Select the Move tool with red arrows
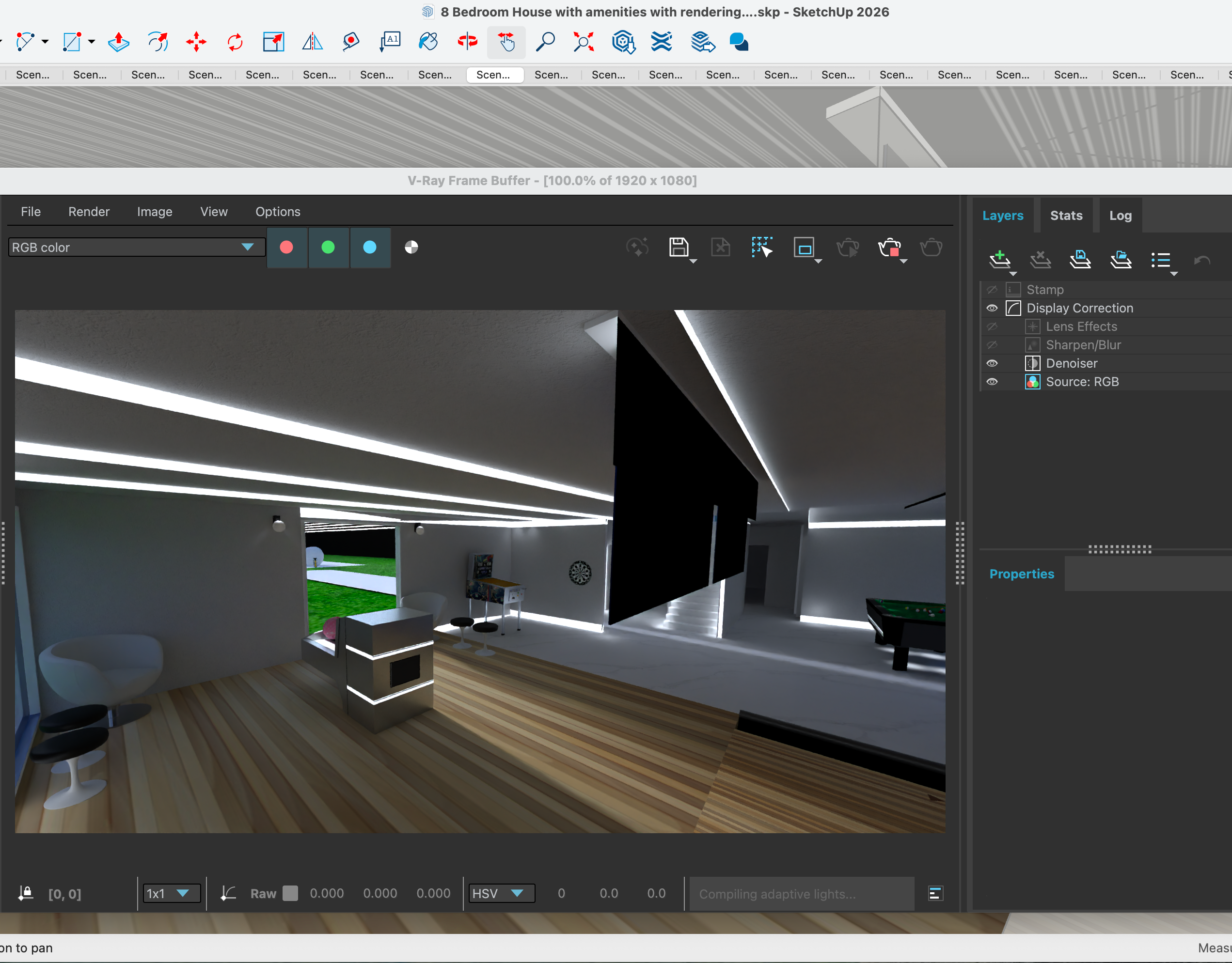 click(x=196, y=42)
